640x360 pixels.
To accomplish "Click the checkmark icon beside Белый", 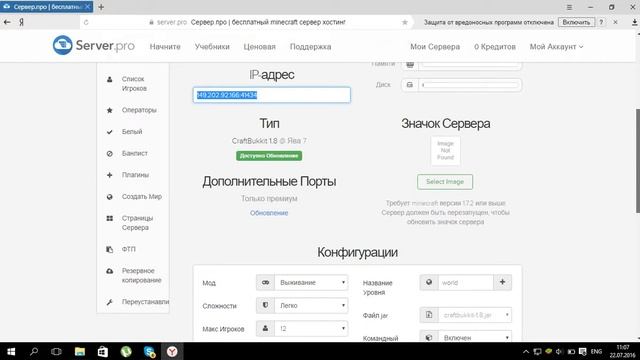I will pyautogui.click(x=109, y=132).
